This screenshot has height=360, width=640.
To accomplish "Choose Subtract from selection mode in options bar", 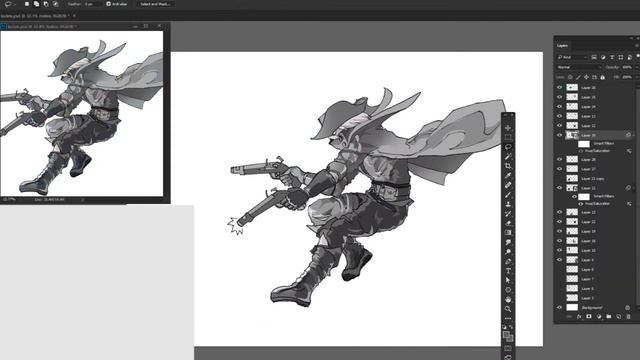I will [x=46, y=4].
